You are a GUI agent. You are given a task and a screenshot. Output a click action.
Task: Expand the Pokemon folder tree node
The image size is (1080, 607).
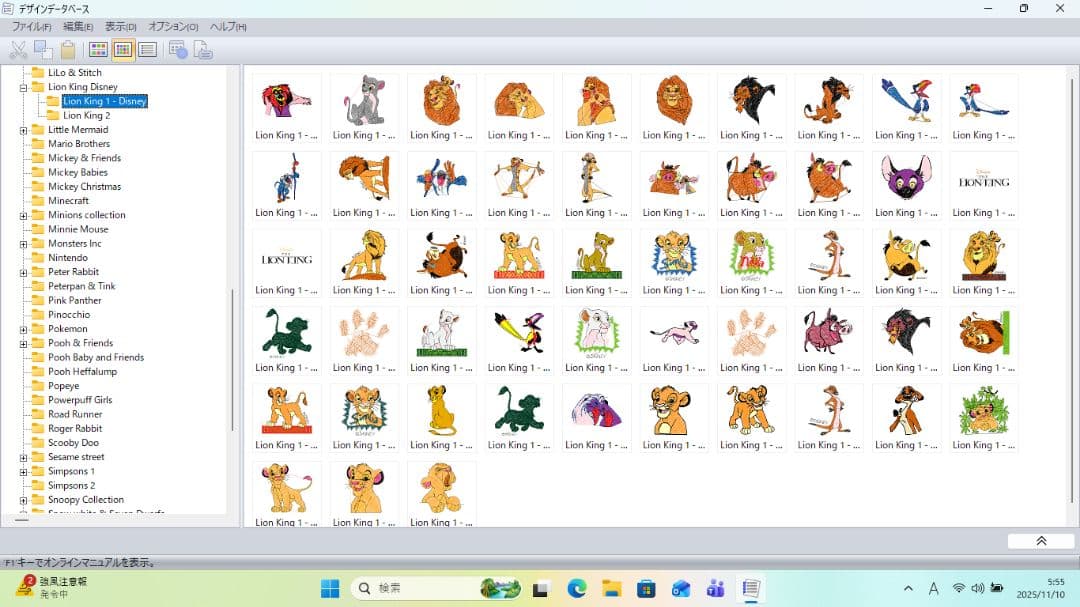(23, 329)
